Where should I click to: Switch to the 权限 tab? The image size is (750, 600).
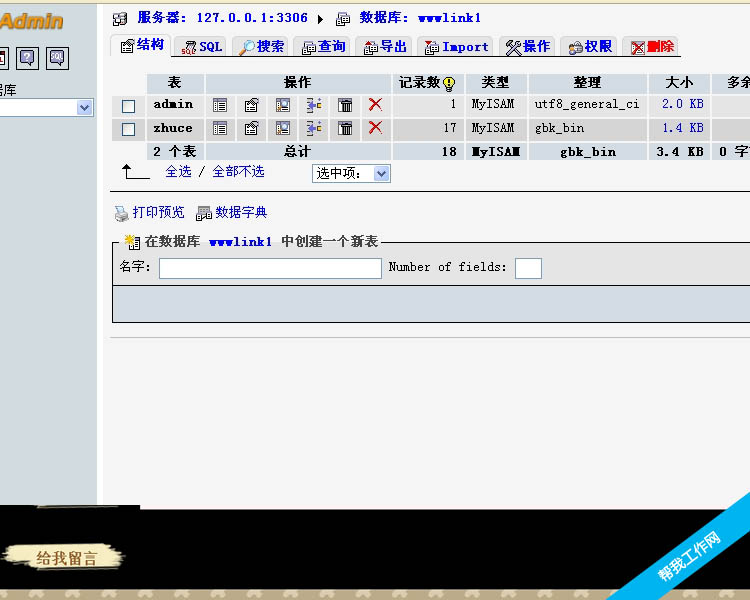point(589,47)
